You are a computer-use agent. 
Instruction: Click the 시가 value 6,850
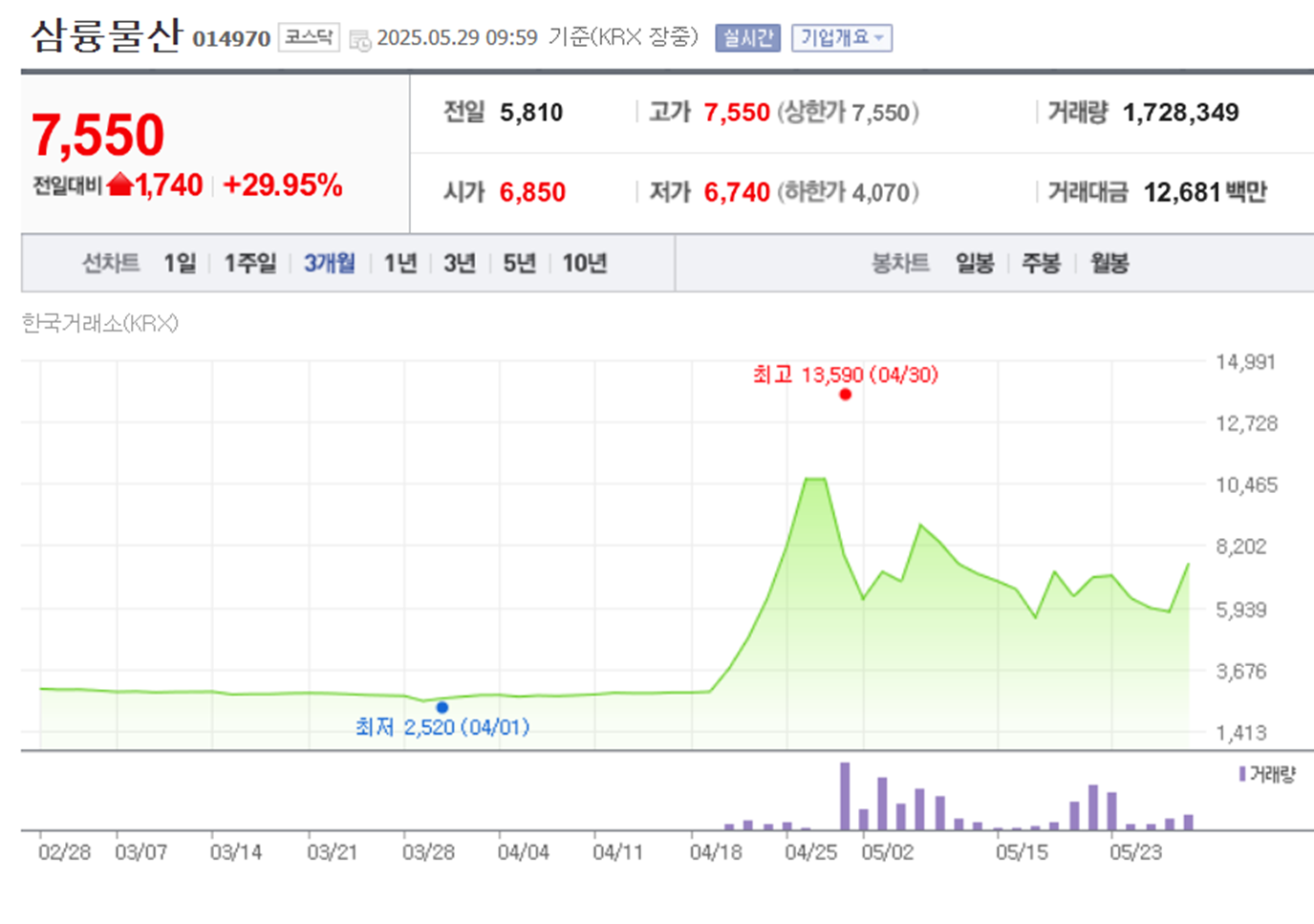tap(532, 192)
